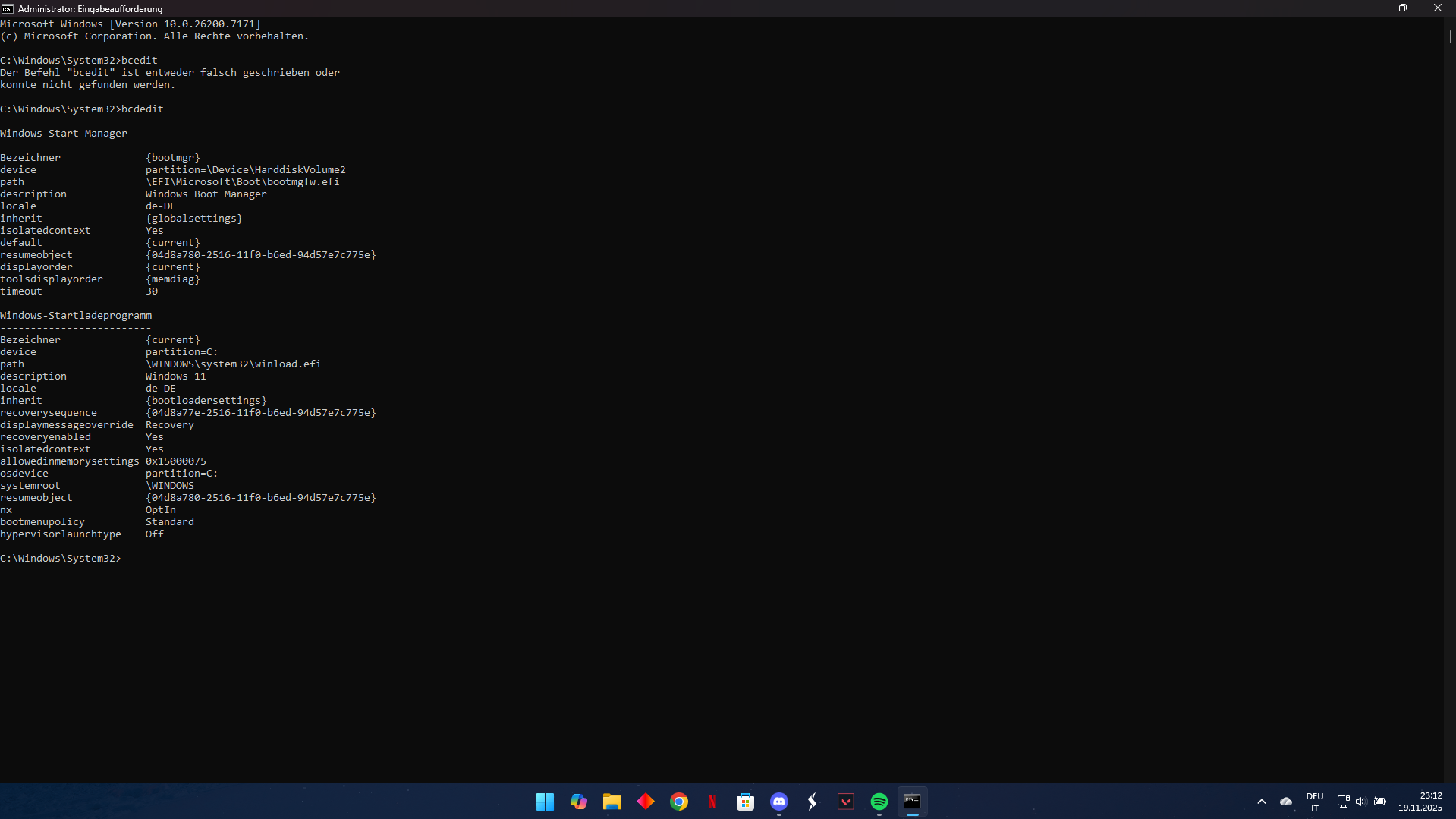1456x819 pixels.
Task: Click the mistyped 'bcedit' command line
Action: 79,61
